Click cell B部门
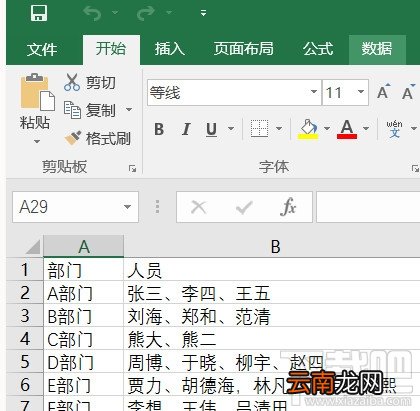 [x=83, y=316]
